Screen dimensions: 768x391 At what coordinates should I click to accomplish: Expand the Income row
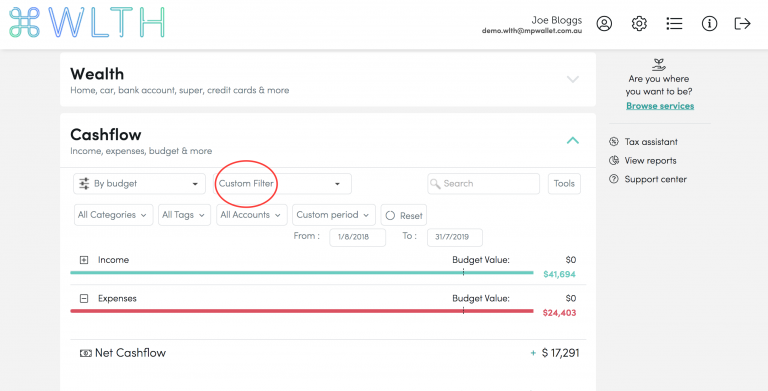[x=84, y=260]
